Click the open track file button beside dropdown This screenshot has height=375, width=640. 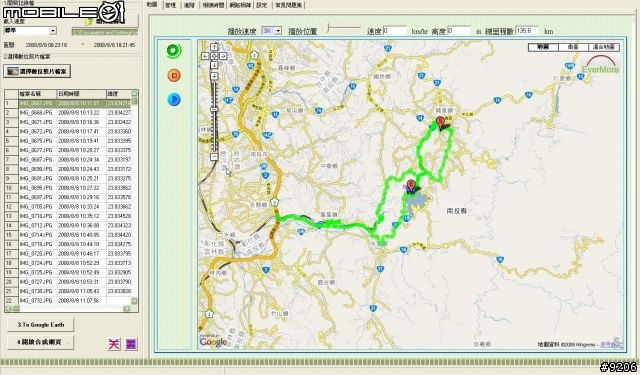pyautogui.click(x=105, y=21)
